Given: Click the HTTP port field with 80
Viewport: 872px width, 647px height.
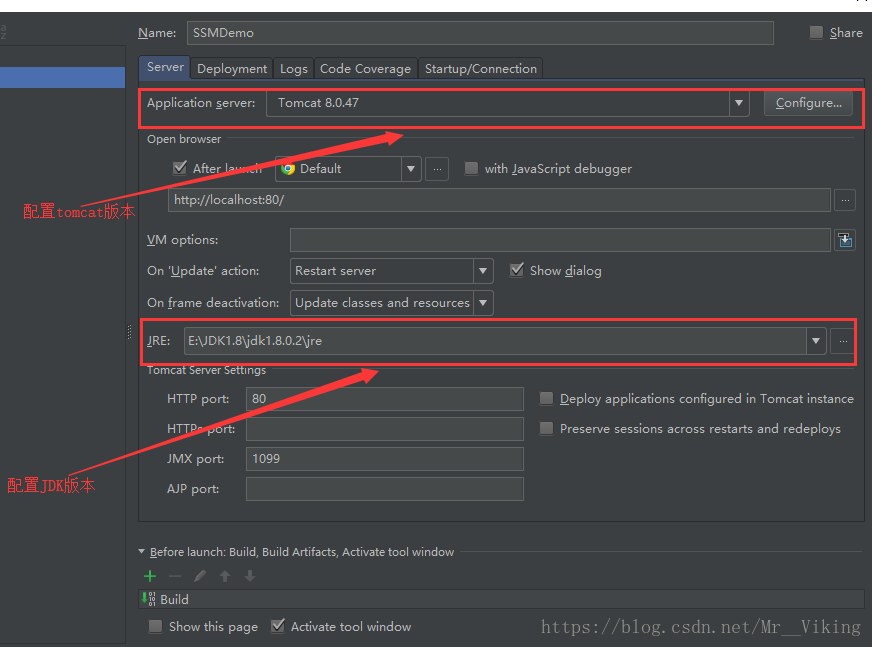Looking at the screenshot, I should tap(385, 399).
